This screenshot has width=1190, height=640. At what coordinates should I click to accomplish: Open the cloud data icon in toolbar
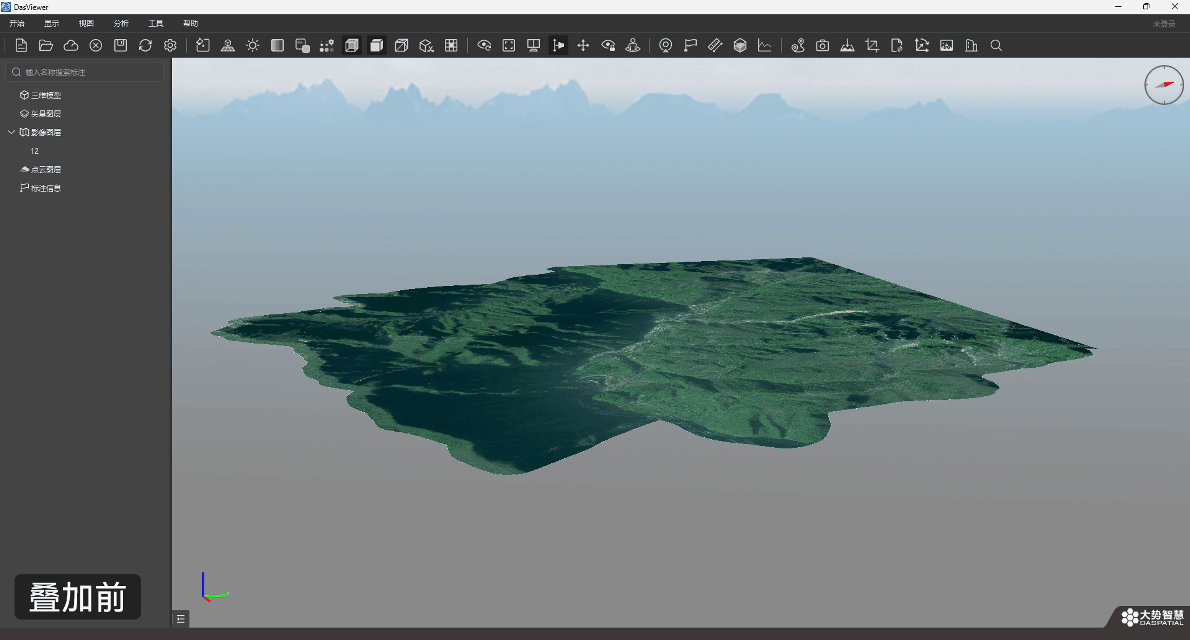point(71,46)
